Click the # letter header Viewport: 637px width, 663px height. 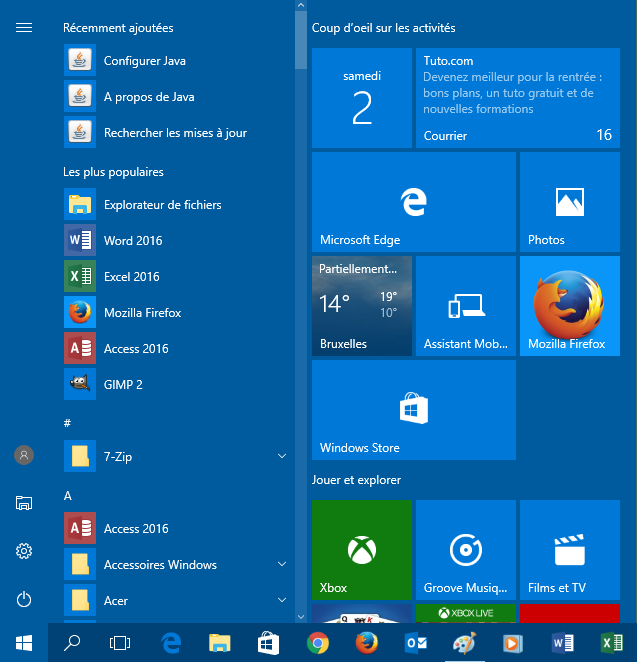click(67, 423)
